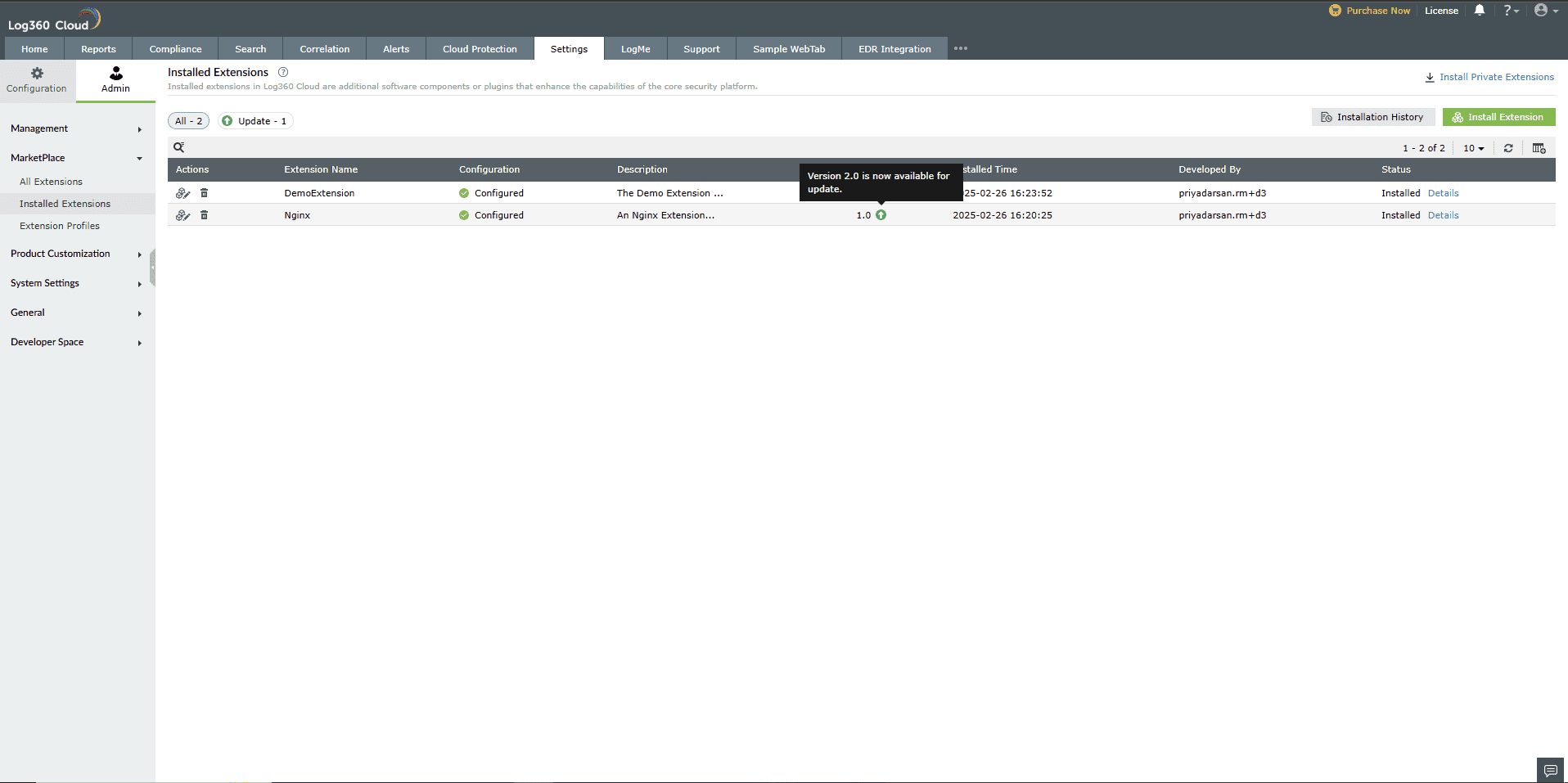This screenshot has height=783, width=1568.
Task: Click the Status column header
Action: tap(1396, 169)
